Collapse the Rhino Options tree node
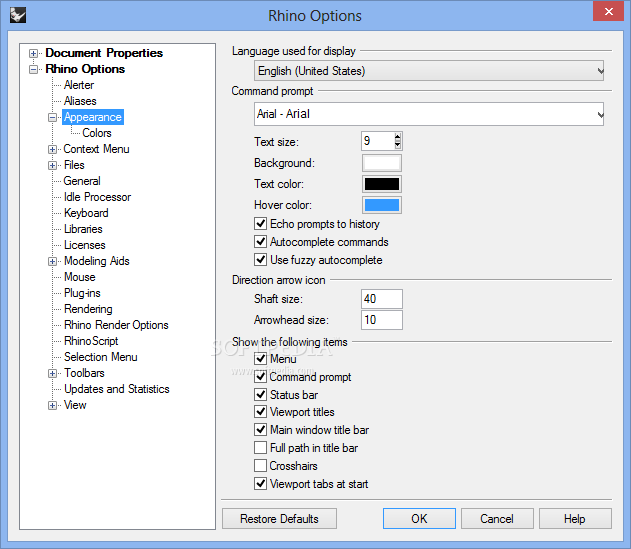Image resolution: width=631 pixels, height=549 pixels. coord(33,69)
